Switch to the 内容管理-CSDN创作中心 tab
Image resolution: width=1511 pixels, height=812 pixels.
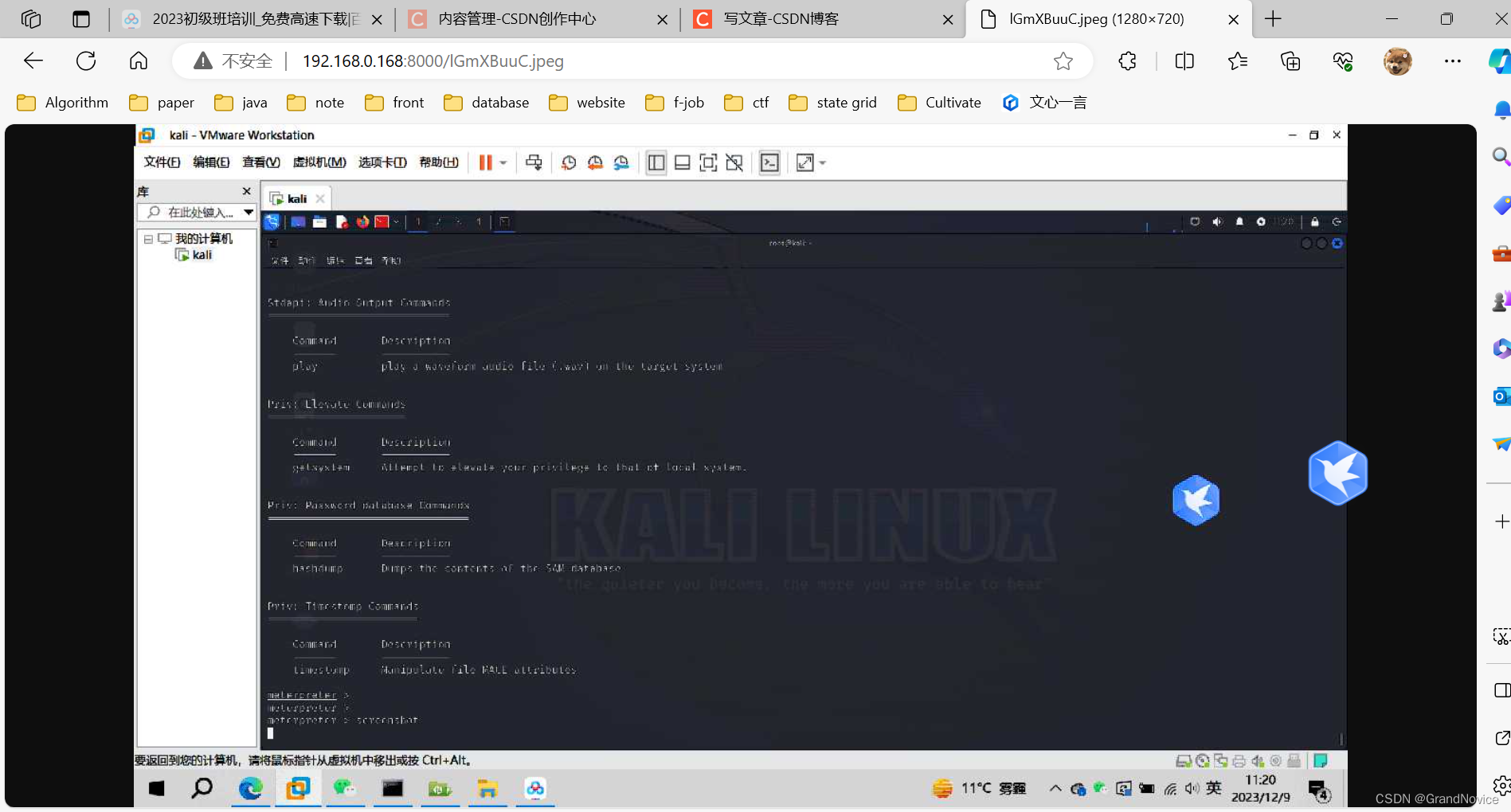point(516,19)
